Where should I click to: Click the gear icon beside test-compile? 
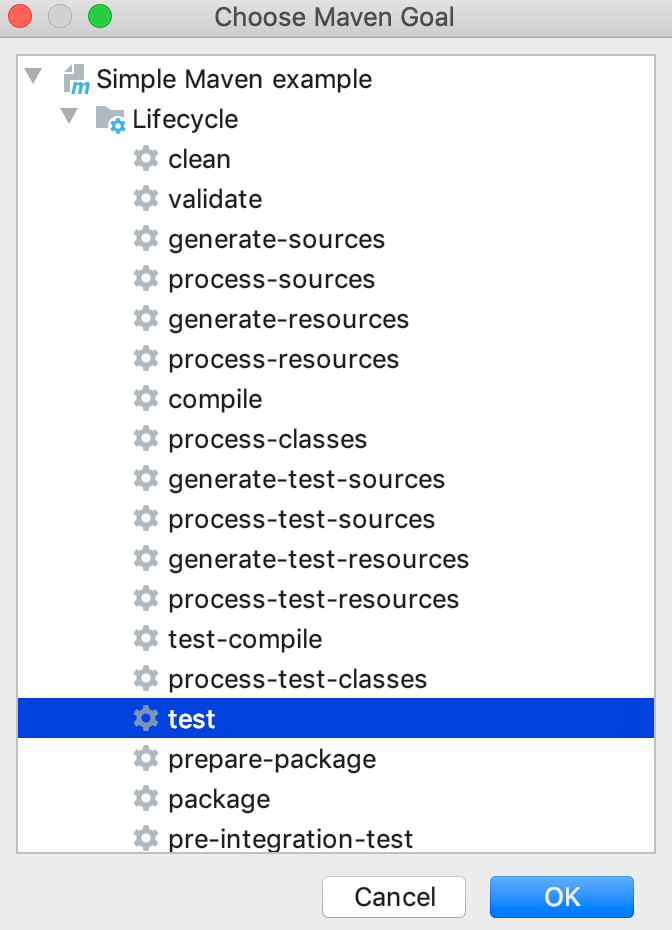point(146,639)
